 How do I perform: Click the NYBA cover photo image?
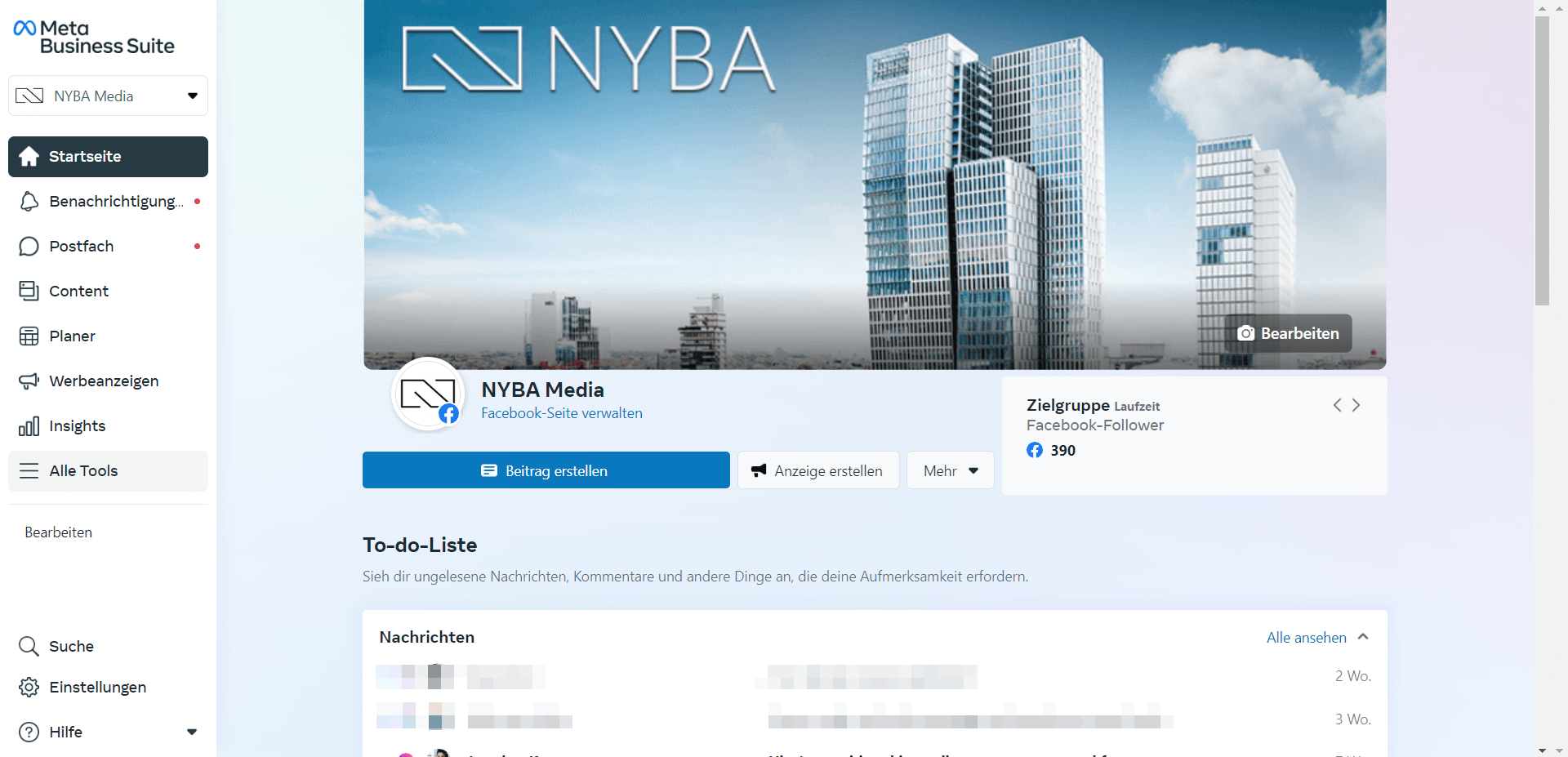[x=875, y=185]
